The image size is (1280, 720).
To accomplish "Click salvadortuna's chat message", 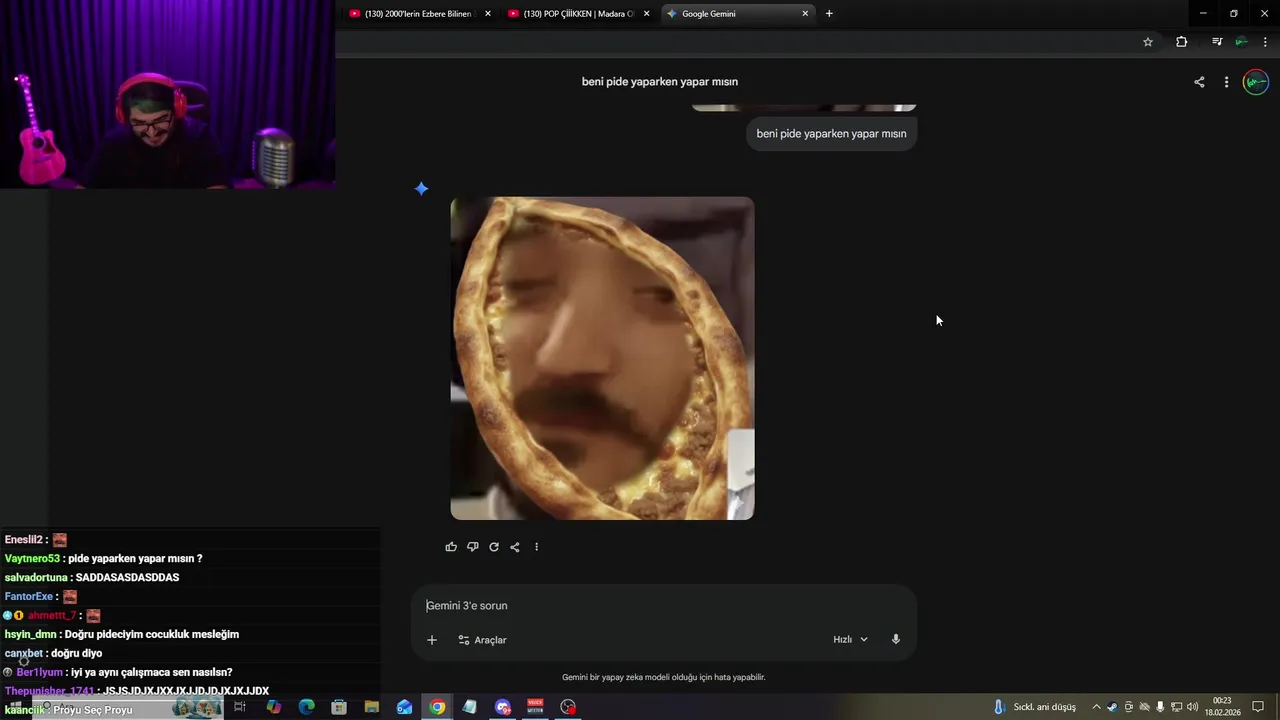I will pos(92,578).
